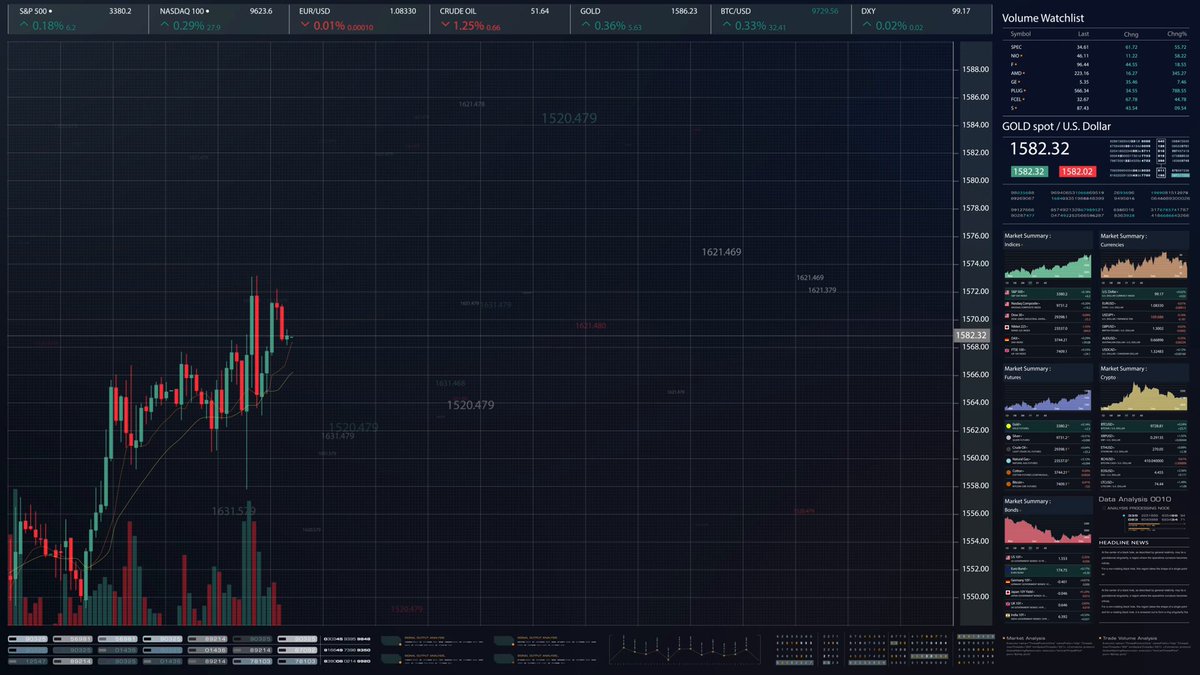Toggle the Analysis Processing Node checkbox

pos(1102,508)
